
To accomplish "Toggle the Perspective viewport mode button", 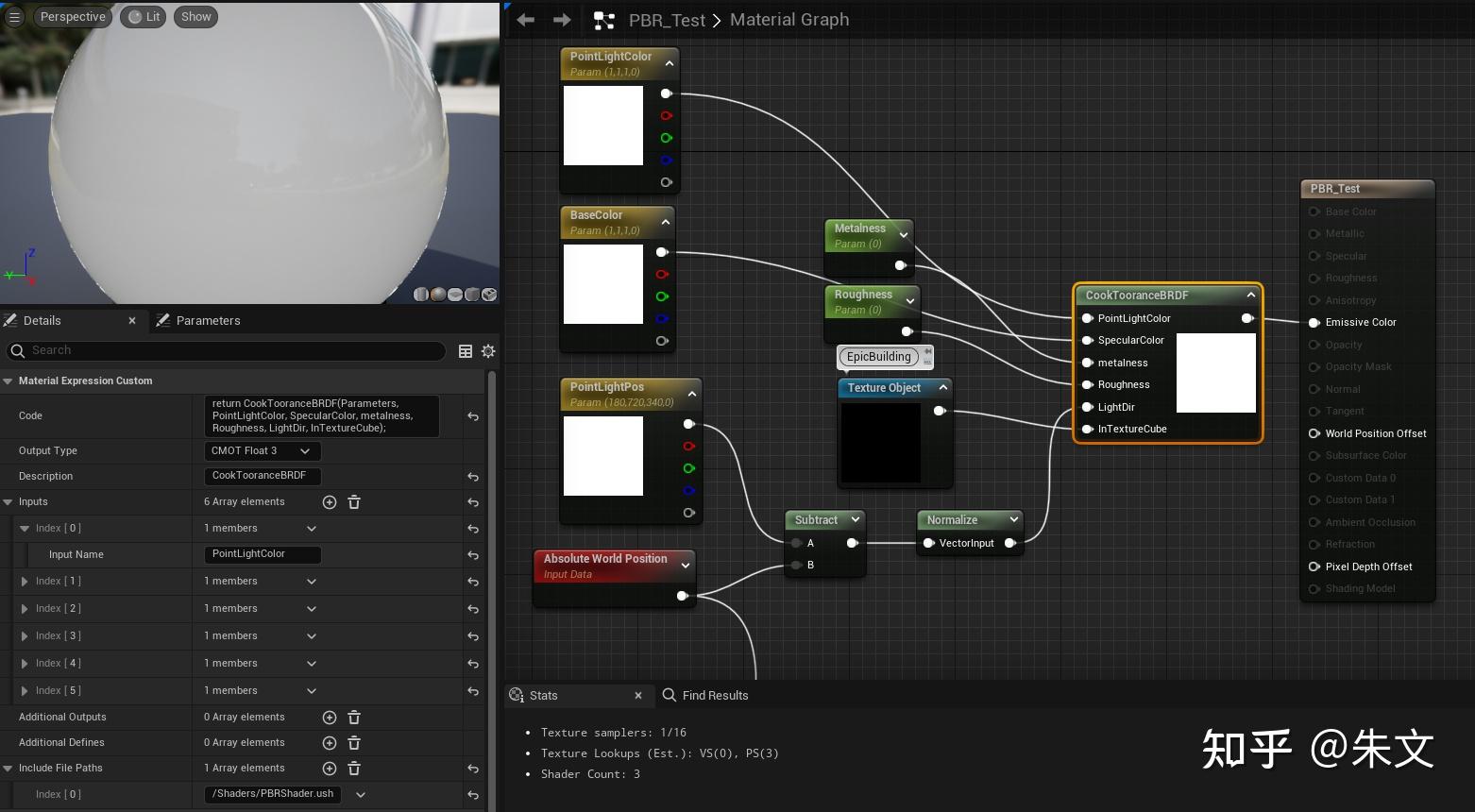I will point(73,17).
